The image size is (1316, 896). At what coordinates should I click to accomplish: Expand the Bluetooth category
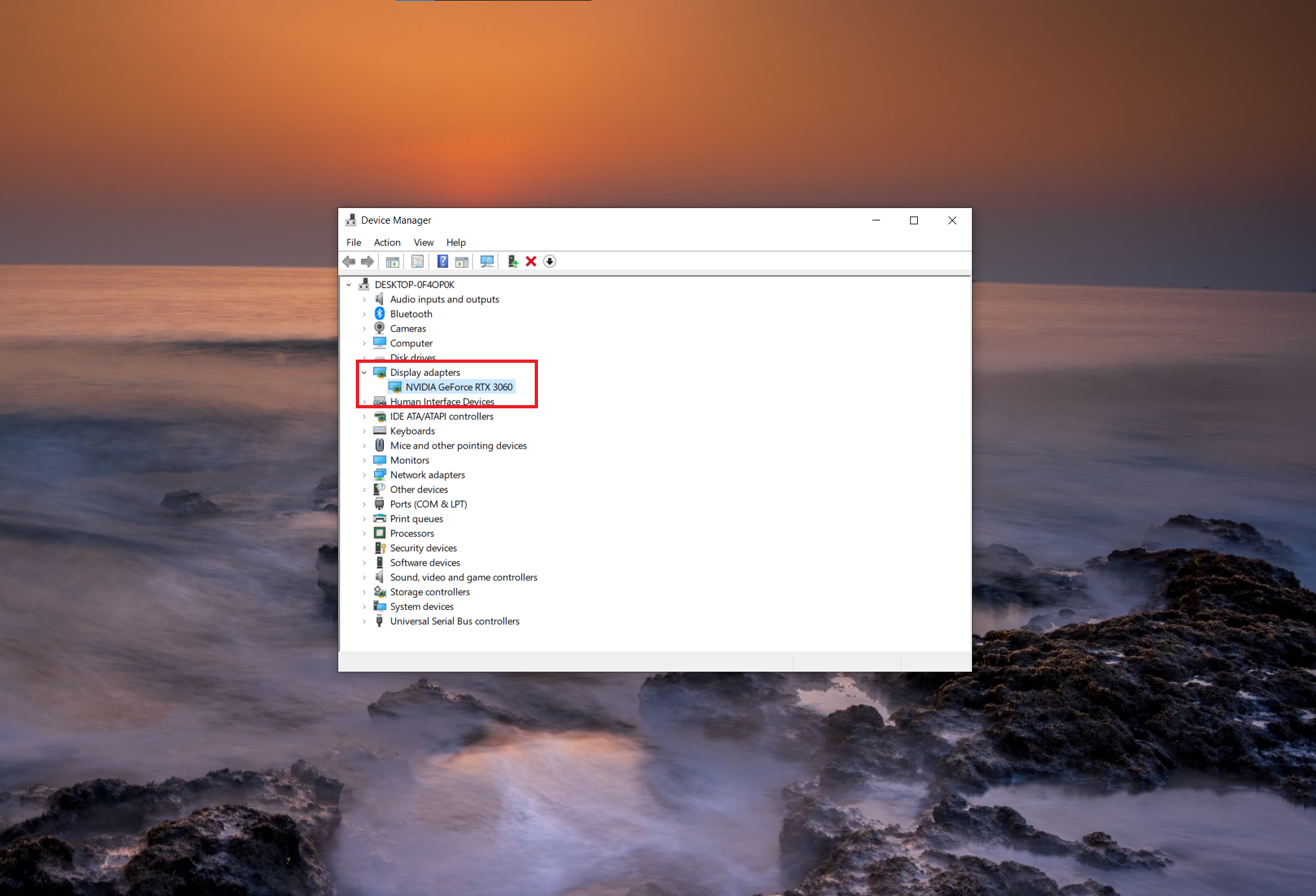point(364,314)
